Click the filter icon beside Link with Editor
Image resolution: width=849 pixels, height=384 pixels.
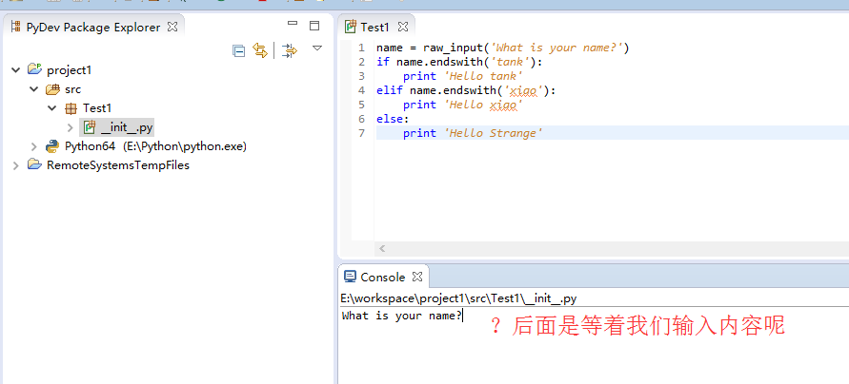pos(290,51)
